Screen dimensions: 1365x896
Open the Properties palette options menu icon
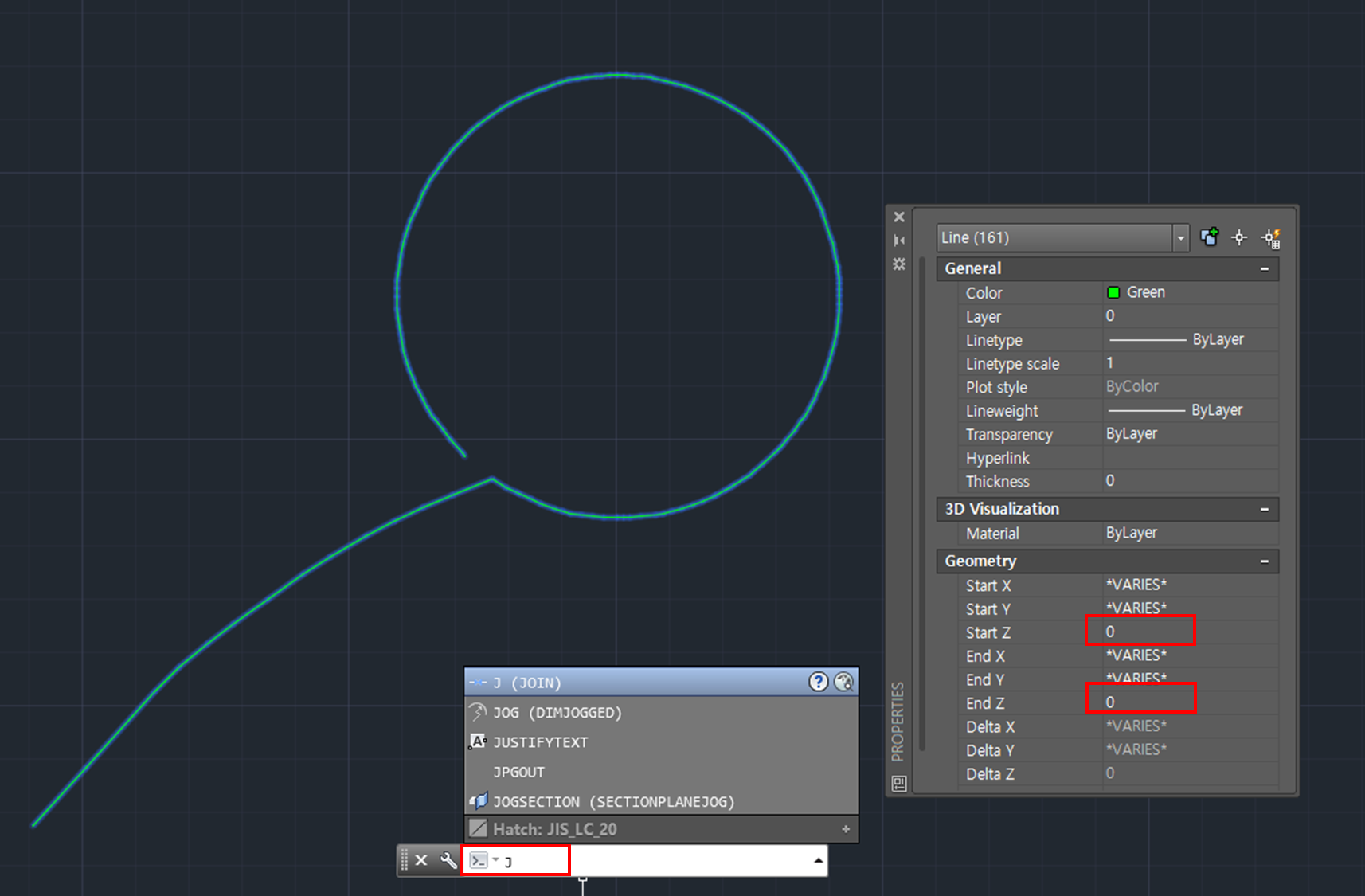coord(899,264)
